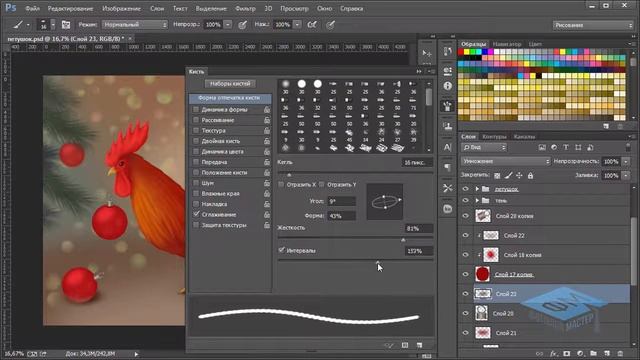
Task: Open the workspace Рисование dropdown
Action: (593, 25)
